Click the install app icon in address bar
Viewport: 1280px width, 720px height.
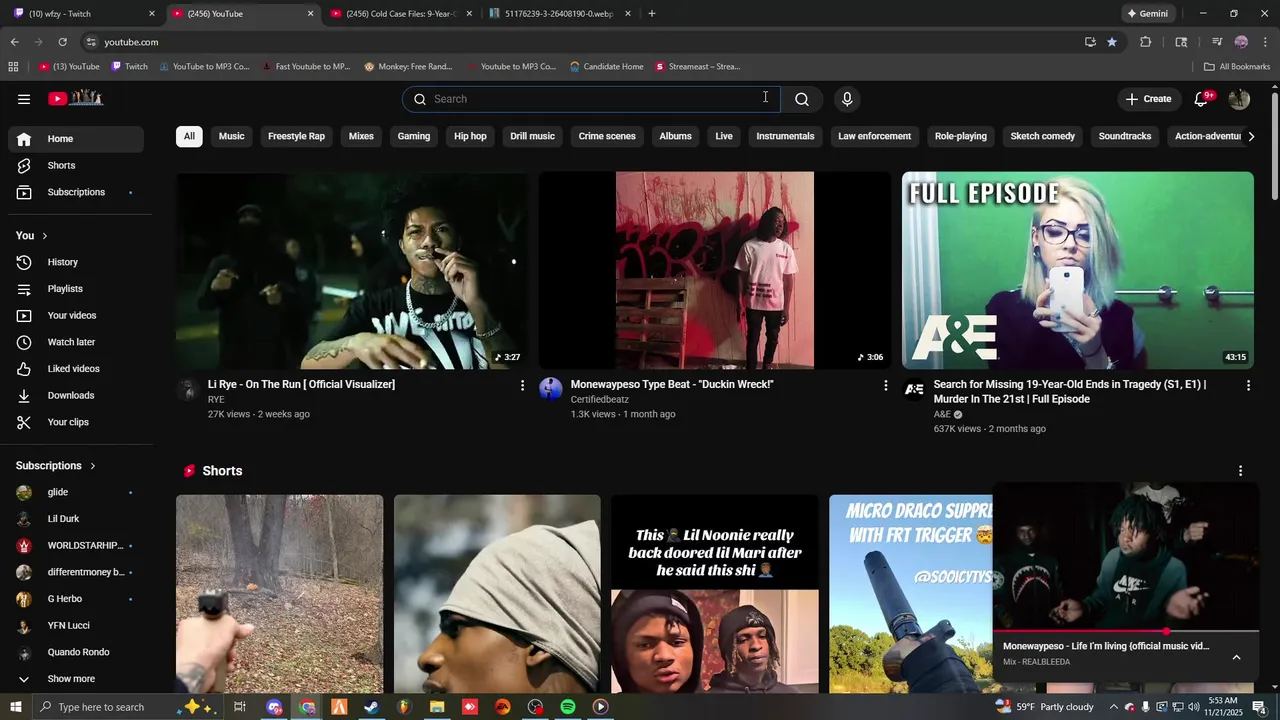(1090, 42)
